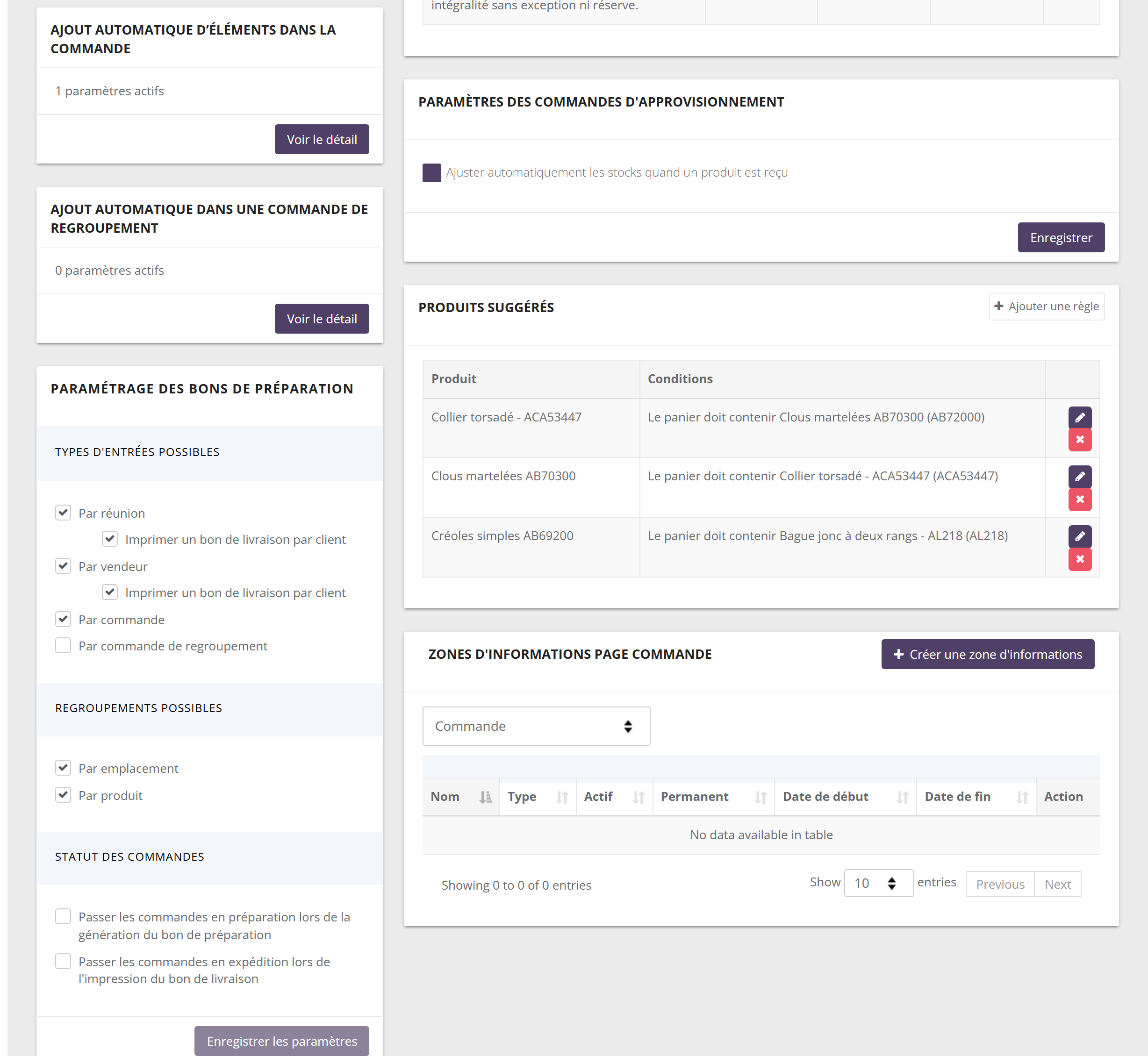Screen dimensions: 1148x1056
Task: Sort table by Permanent column
Action: (713, 797)
